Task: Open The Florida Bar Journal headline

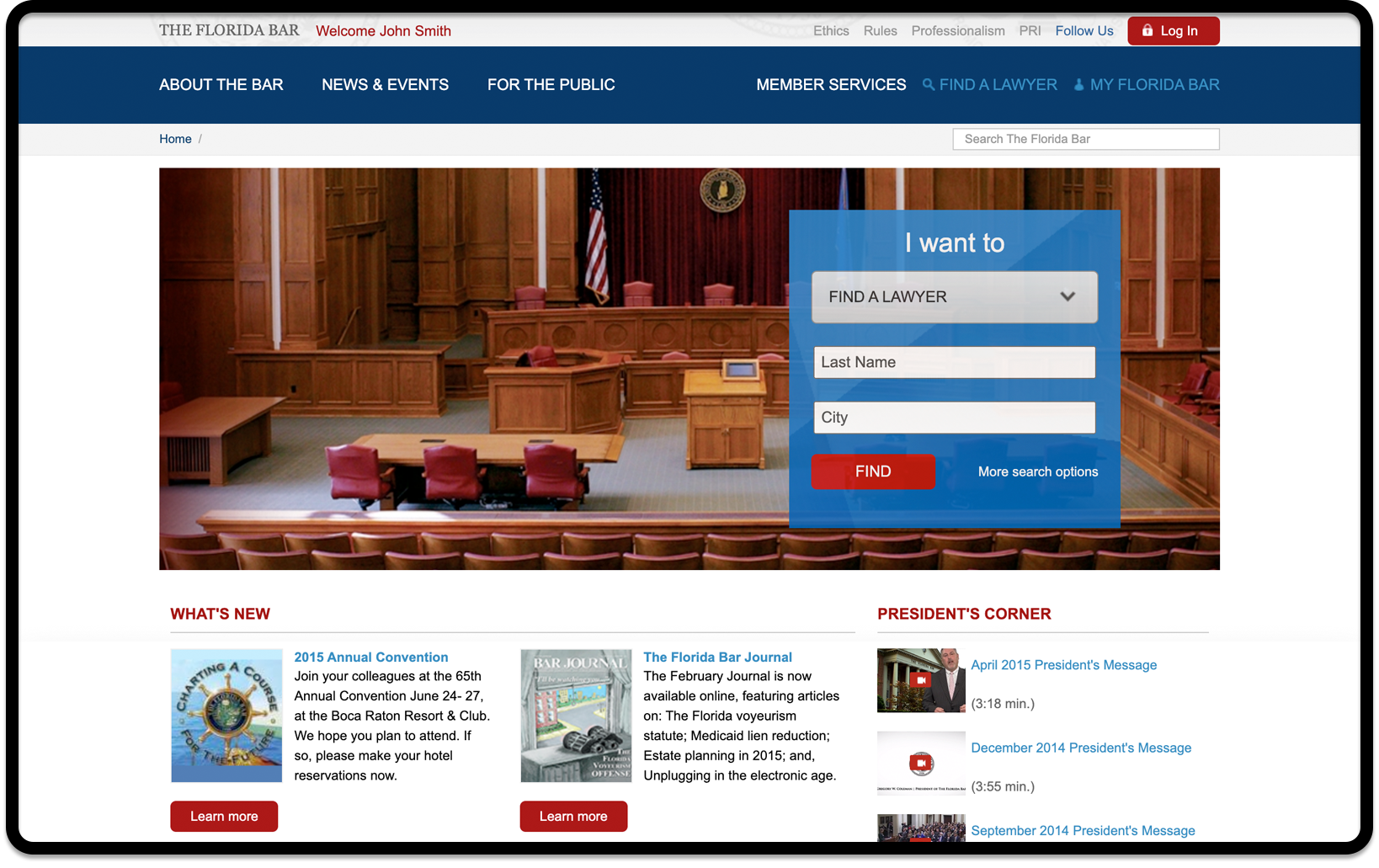Action: tap(717, 657)
